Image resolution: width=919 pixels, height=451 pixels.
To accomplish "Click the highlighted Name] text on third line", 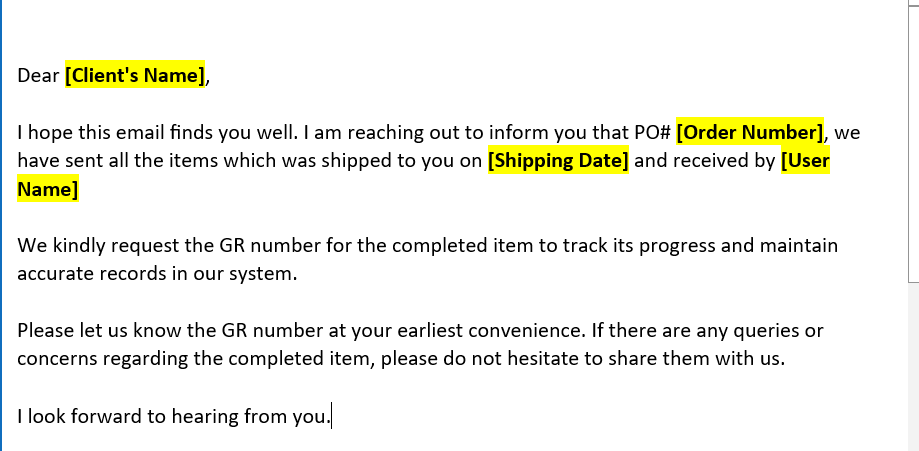I will tap(48, 189).
